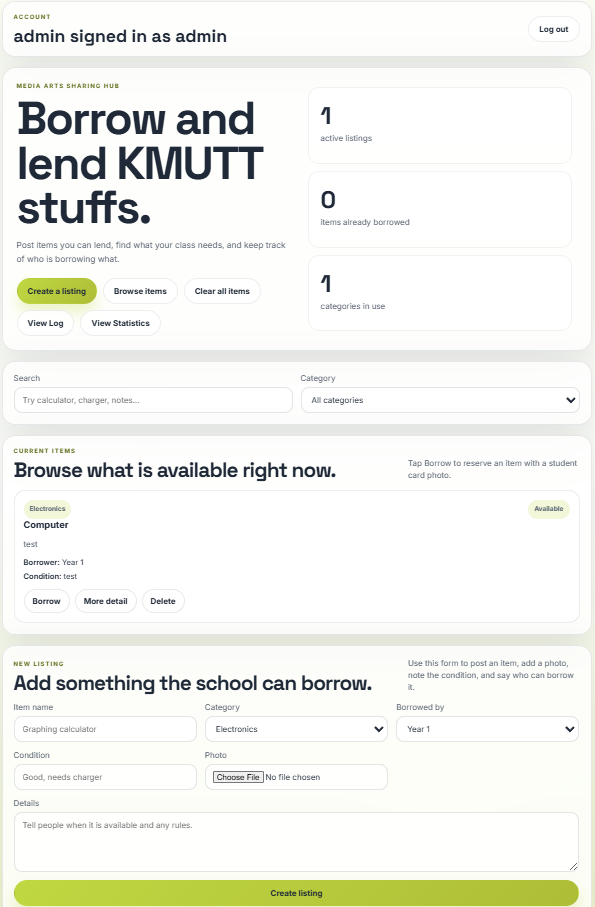The image size is (595, 907).
Task: Delete the Computer listing
Action: coord(162,601)
